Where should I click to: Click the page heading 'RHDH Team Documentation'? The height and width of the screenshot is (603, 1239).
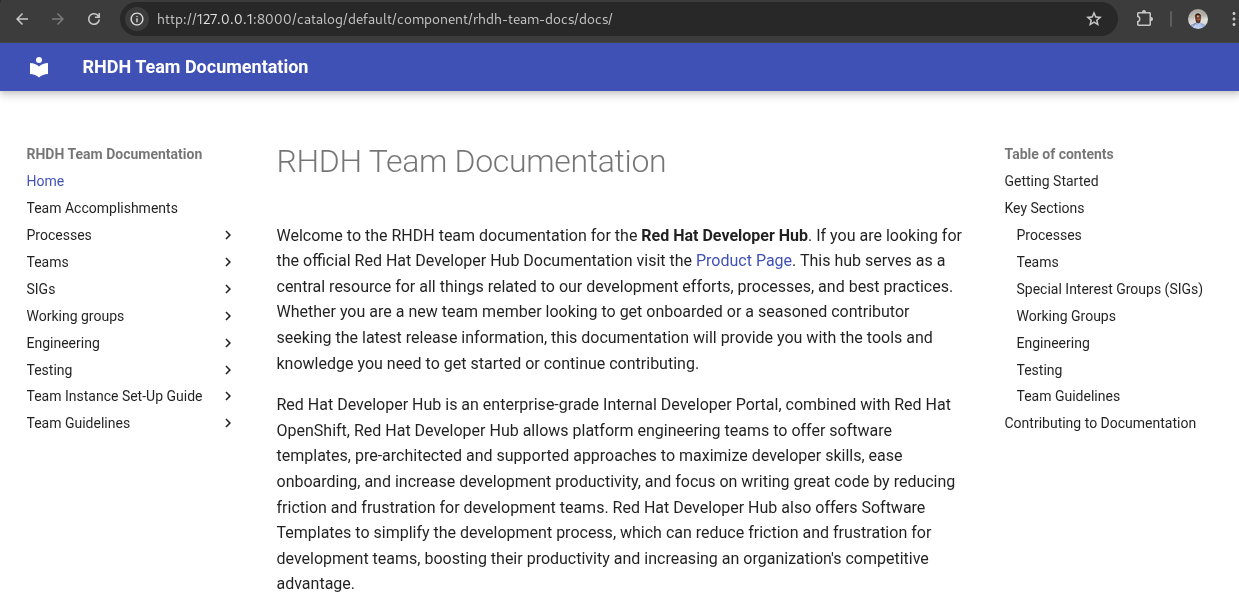tap(471, 161)
